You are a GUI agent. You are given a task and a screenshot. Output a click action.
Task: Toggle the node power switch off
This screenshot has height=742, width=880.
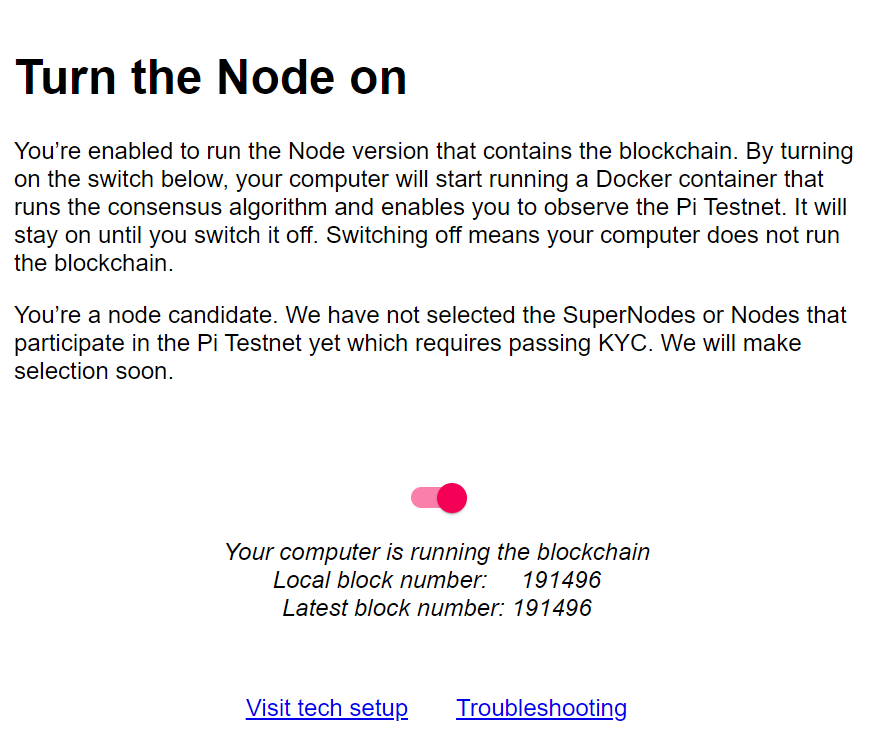pos(452,498)
